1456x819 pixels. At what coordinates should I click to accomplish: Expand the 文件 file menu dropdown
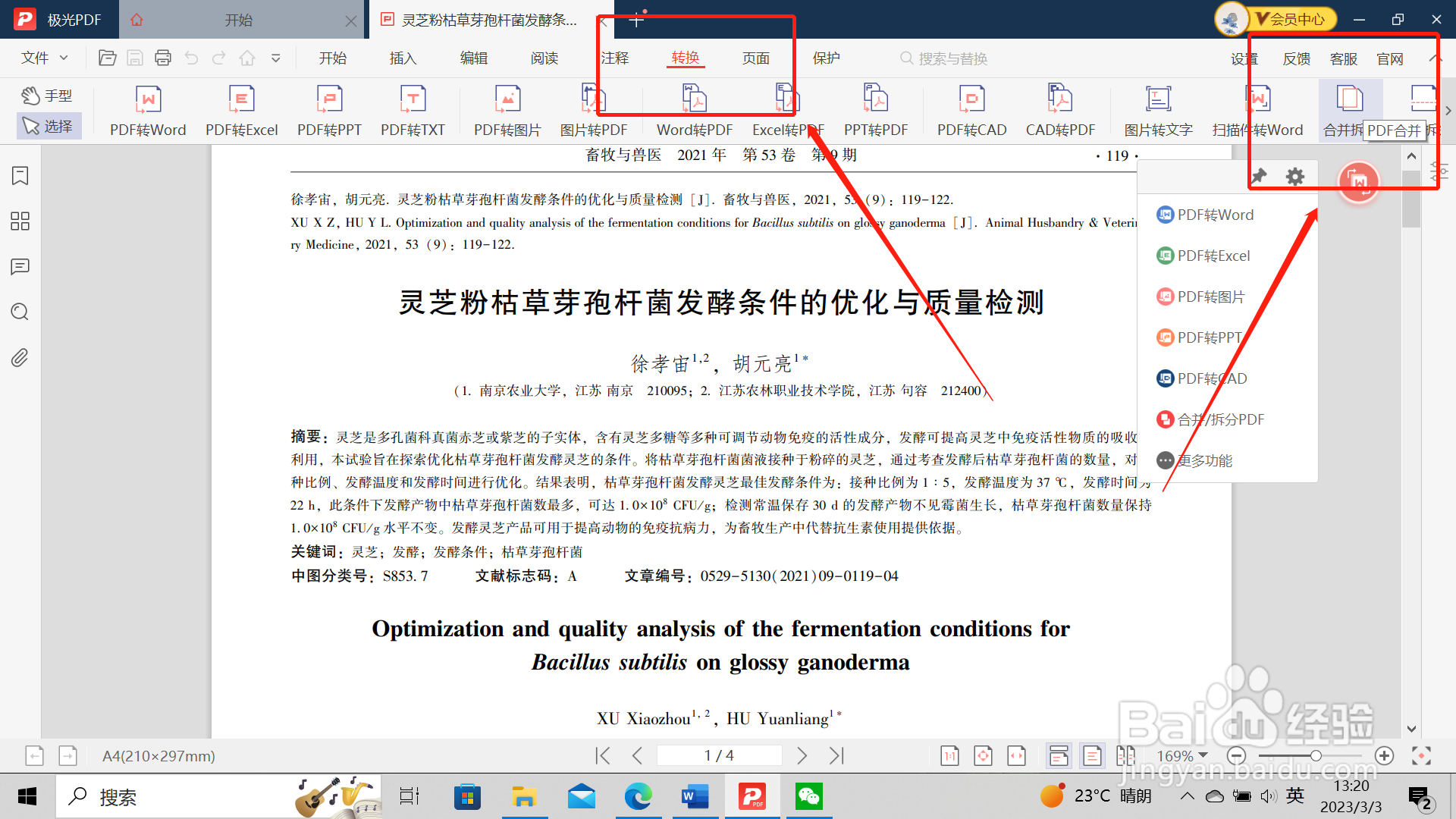[45, 58]
